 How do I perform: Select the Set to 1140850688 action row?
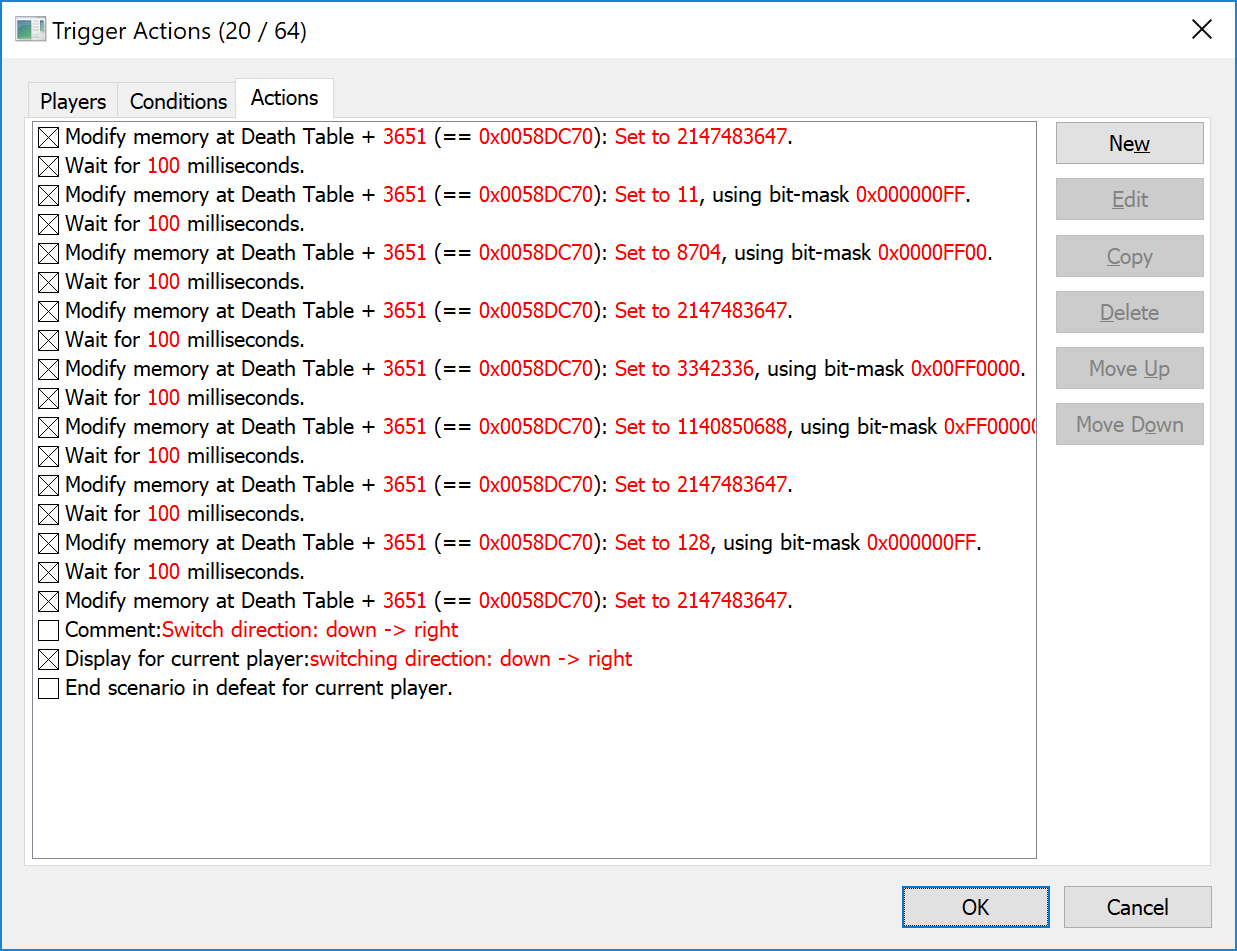tap(500, 427)
